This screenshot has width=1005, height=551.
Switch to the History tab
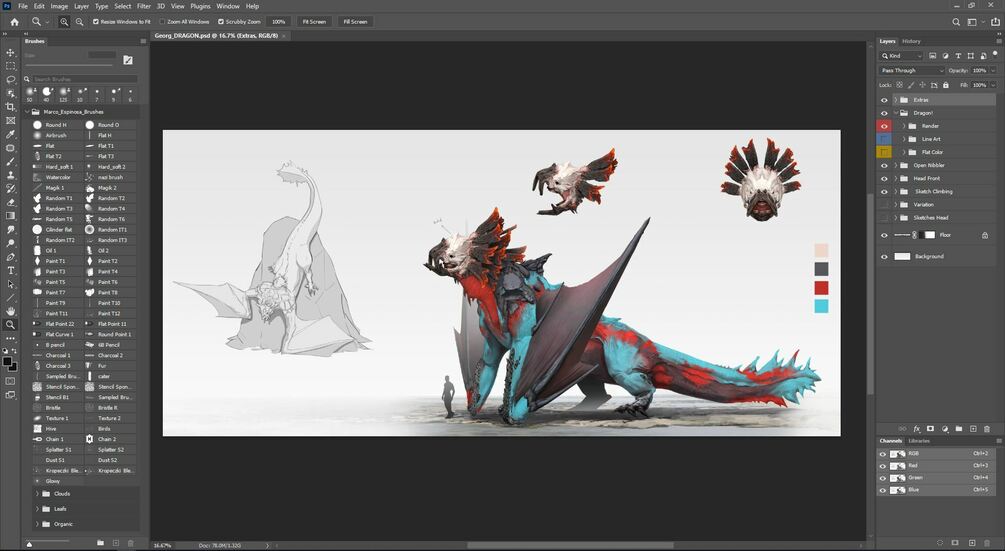911,41
